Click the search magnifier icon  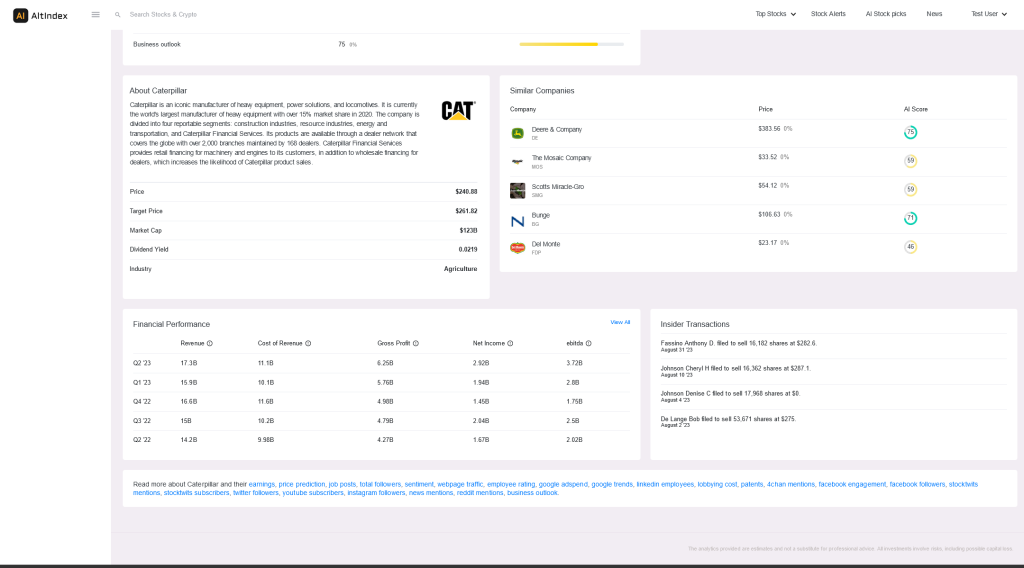(118, 14)
